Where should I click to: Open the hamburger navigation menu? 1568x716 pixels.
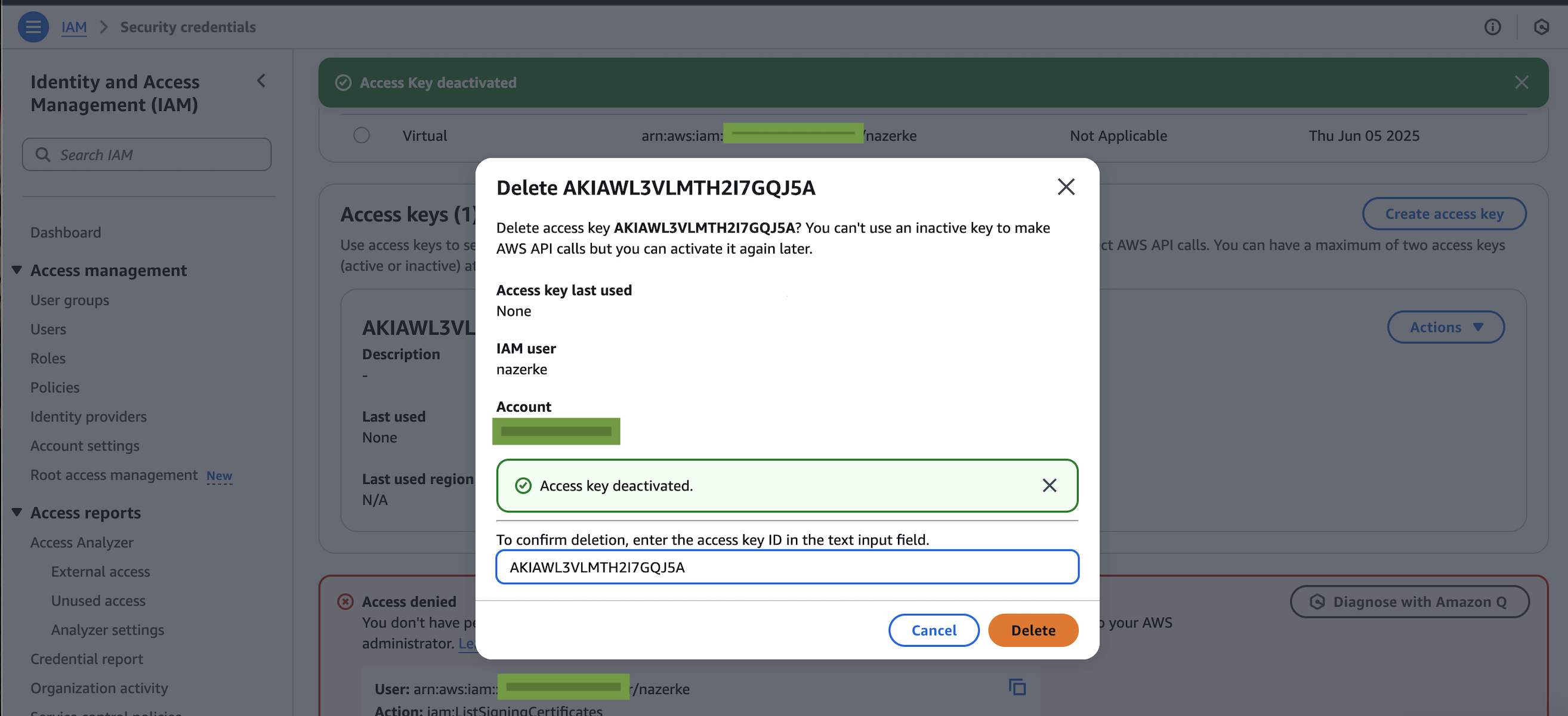pyautogui.click(x=33, y=27)
